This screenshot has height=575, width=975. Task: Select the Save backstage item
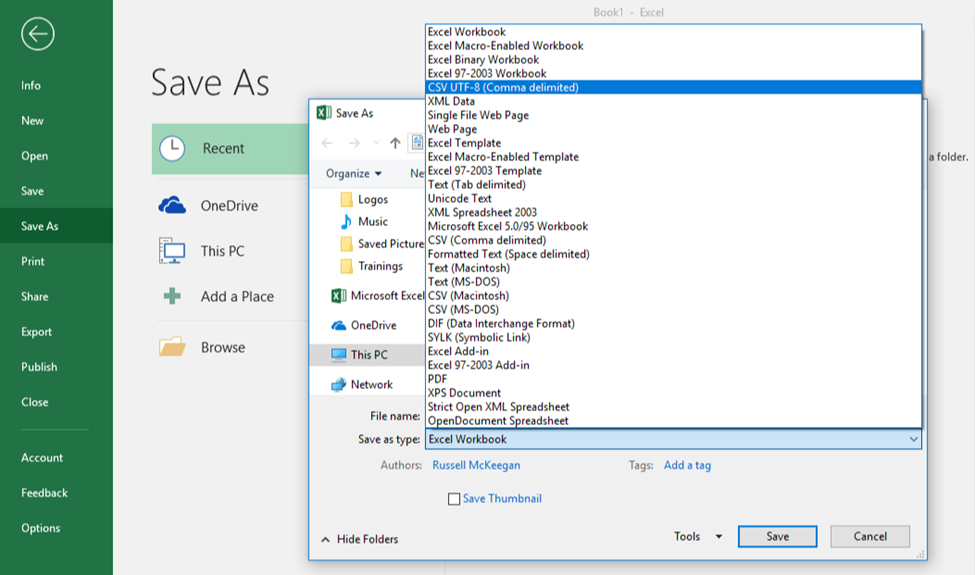click(x=56, y=191)
